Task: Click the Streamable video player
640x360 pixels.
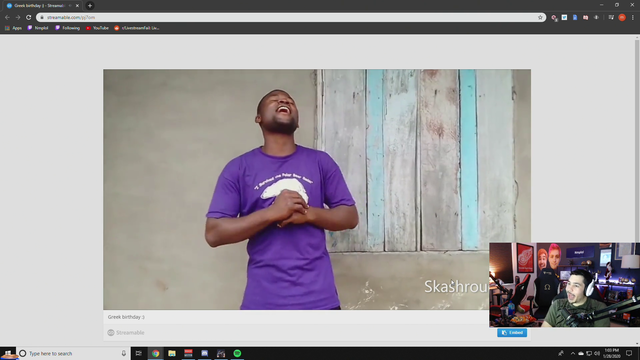Action: (x=317, y=189)
